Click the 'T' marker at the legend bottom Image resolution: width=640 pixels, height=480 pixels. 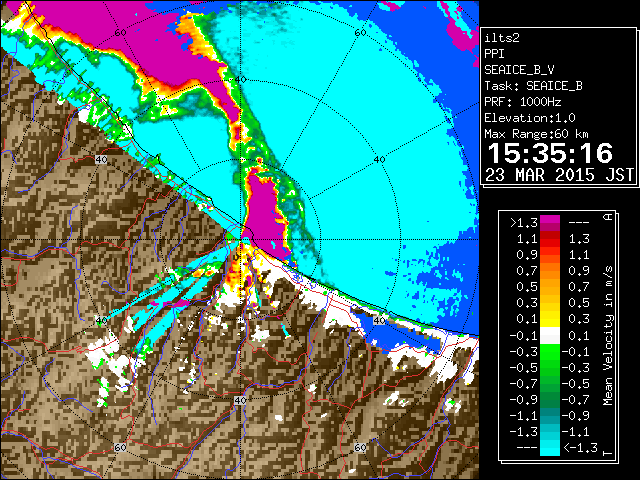click(608, 453)
